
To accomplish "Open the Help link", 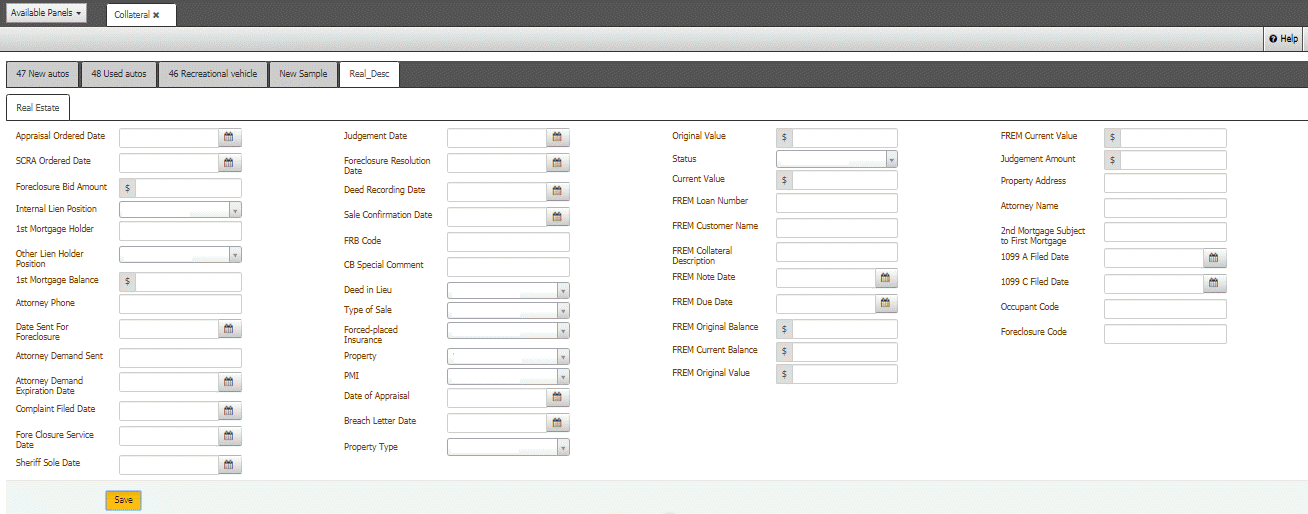I will point(1283,39).
